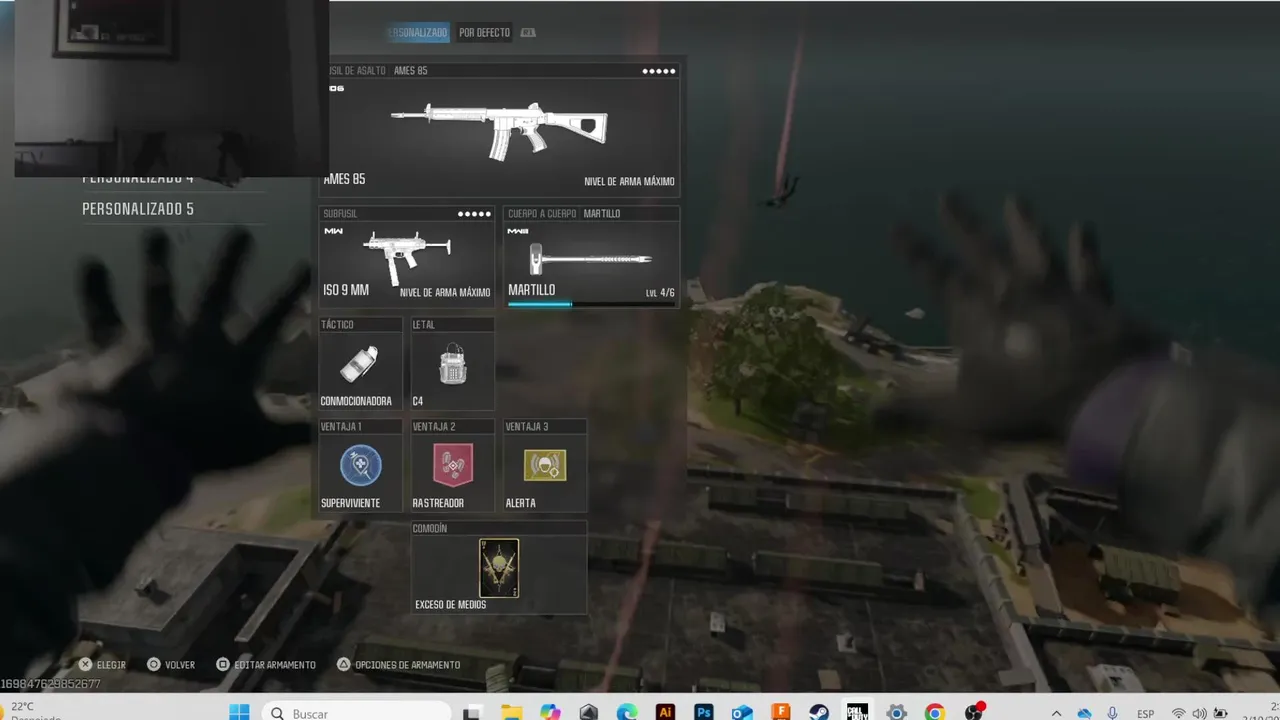Select the AMES 85 assault rifle slot

coord(499,130)
